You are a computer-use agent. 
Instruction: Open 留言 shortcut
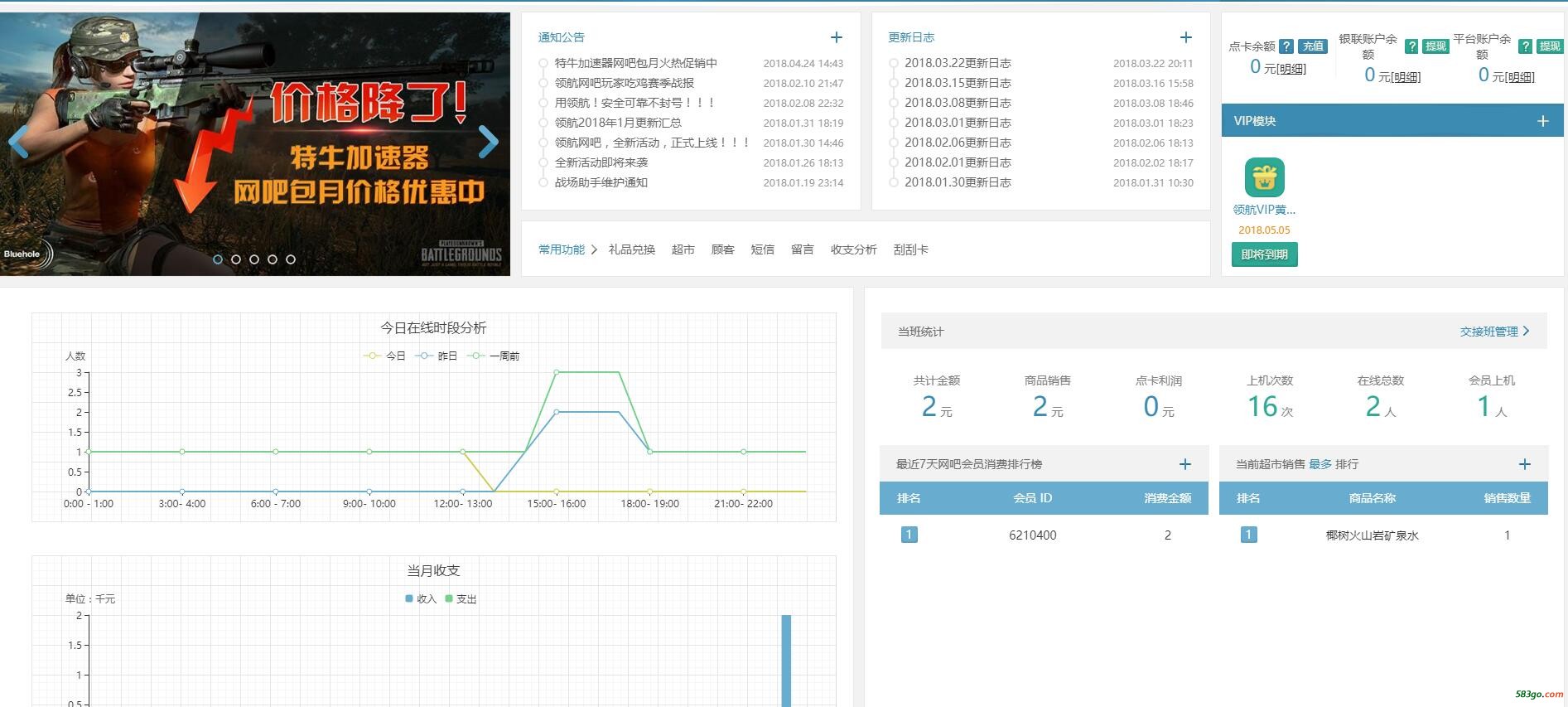803,249
